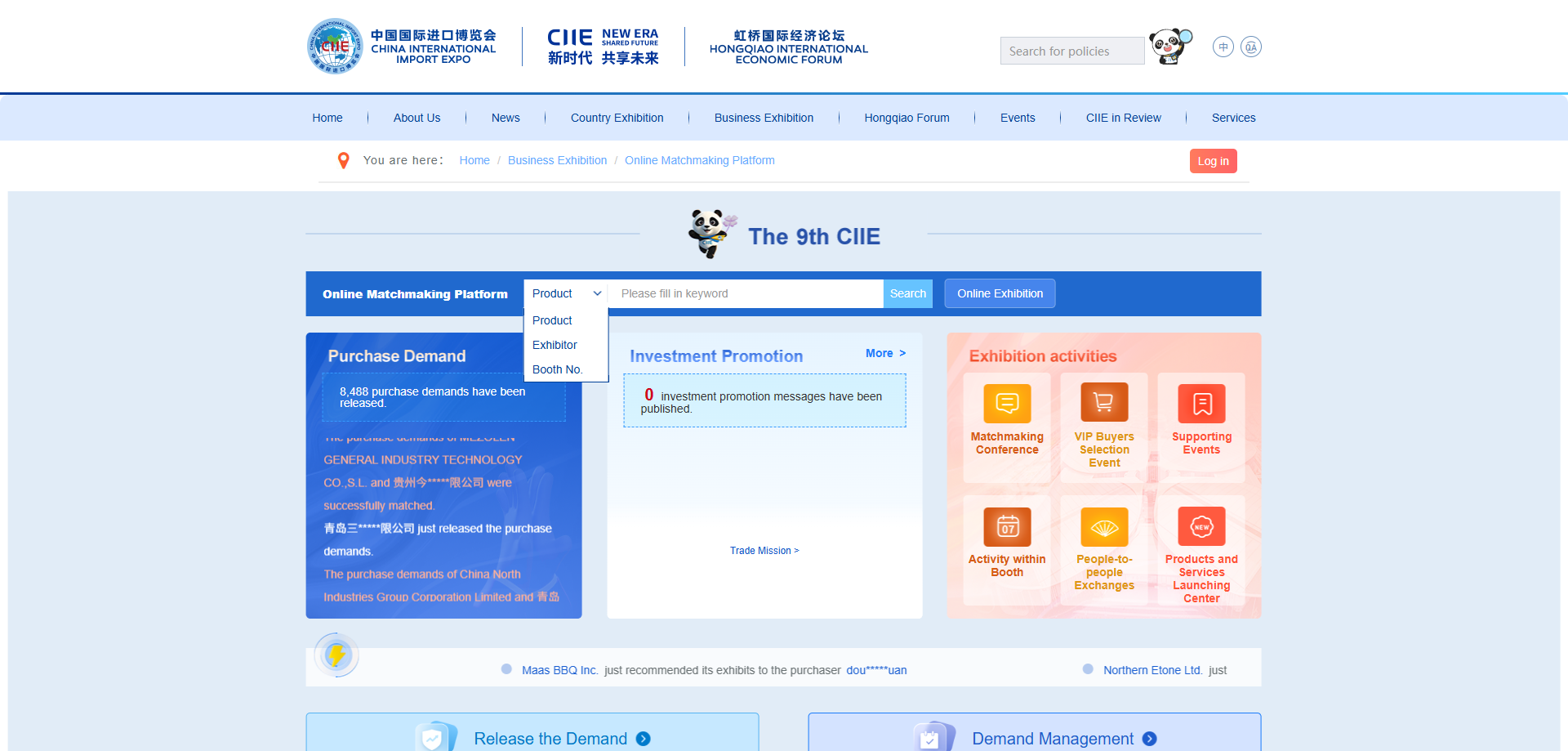This screenshot has height=751, width=1568.
Task: Open the Matchmaking Conference icon
Action: click(x=1007, y=403)
